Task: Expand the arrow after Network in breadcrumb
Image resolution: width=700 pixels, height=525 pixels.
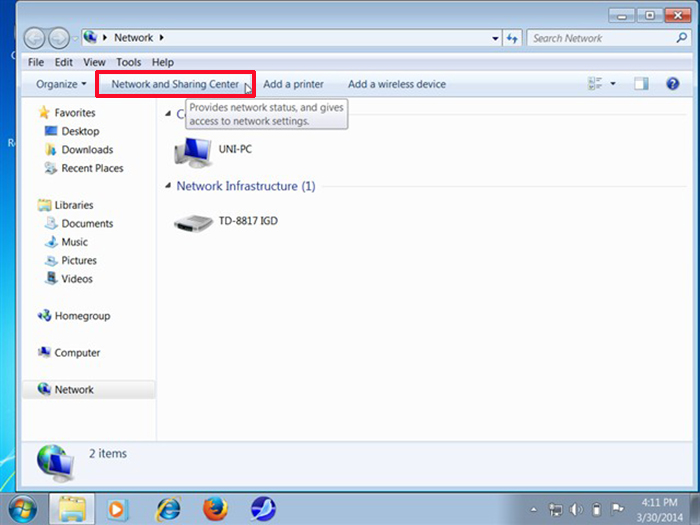Action: coord(162,38)
